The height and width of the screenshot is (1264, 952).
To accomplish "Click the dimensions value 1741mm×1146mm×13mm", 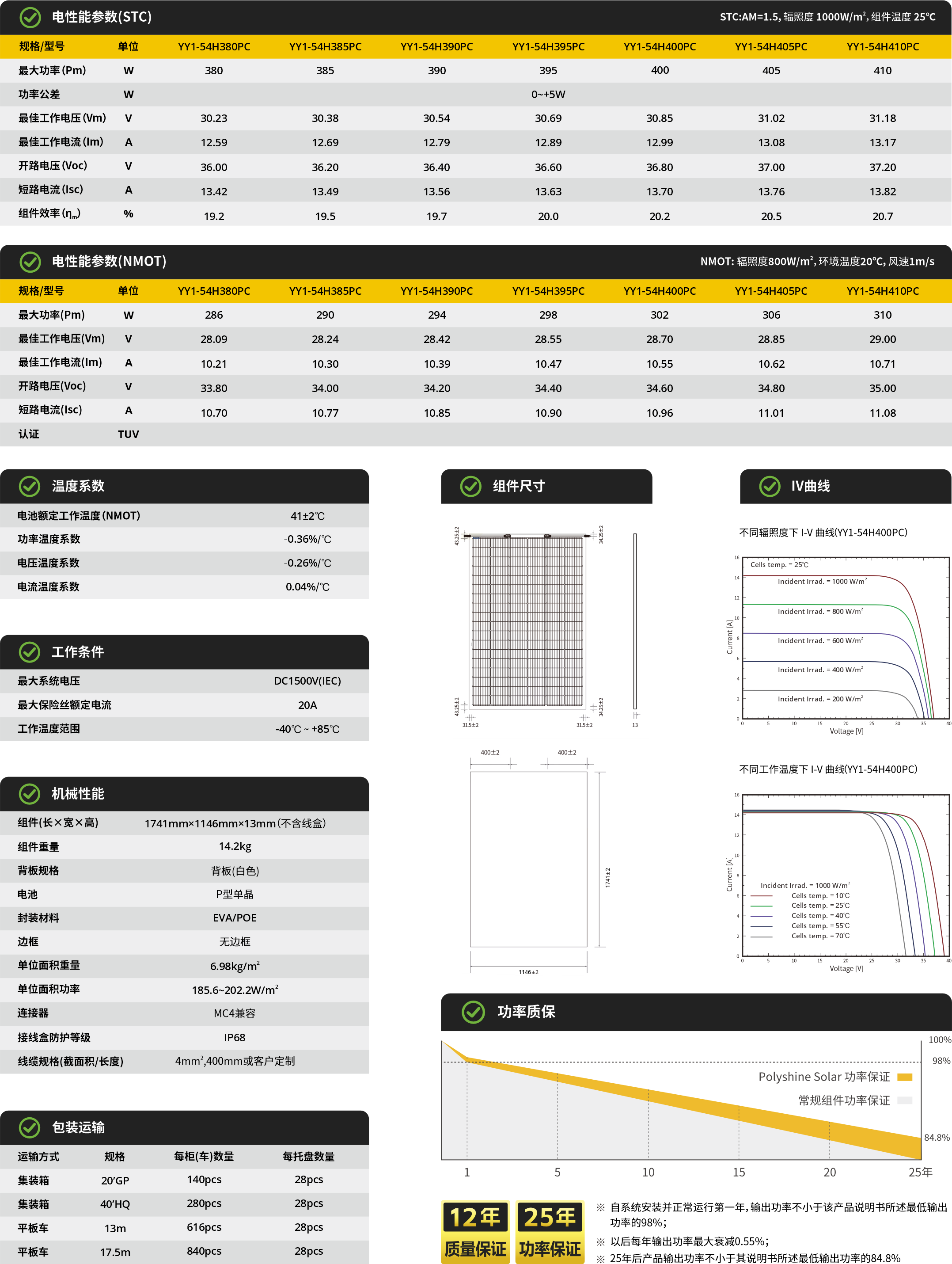I will point(211,823).
